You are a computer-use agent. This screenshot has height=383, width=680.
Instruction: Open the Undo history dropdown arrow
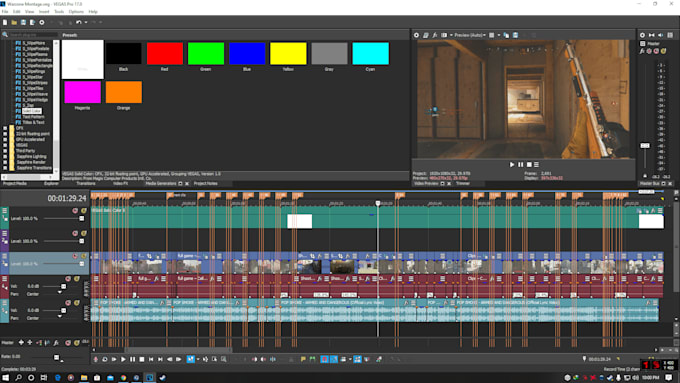[x=85, y=22]
